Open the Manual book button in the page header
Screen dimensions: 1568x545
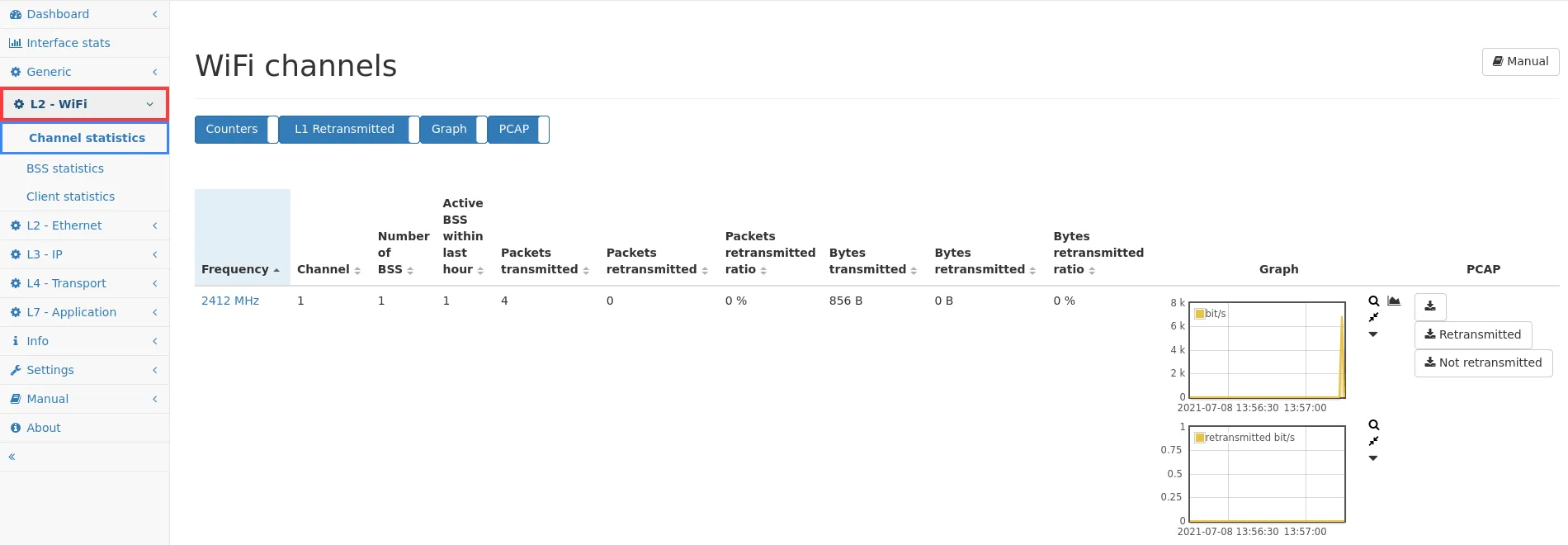coord(1520,61)
